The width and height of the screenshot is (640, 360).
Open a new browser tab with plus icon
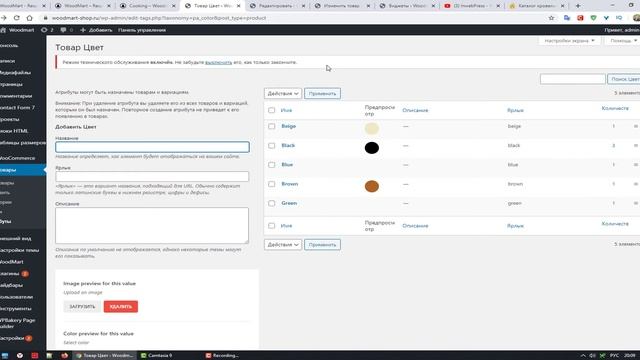click(578, 6)
